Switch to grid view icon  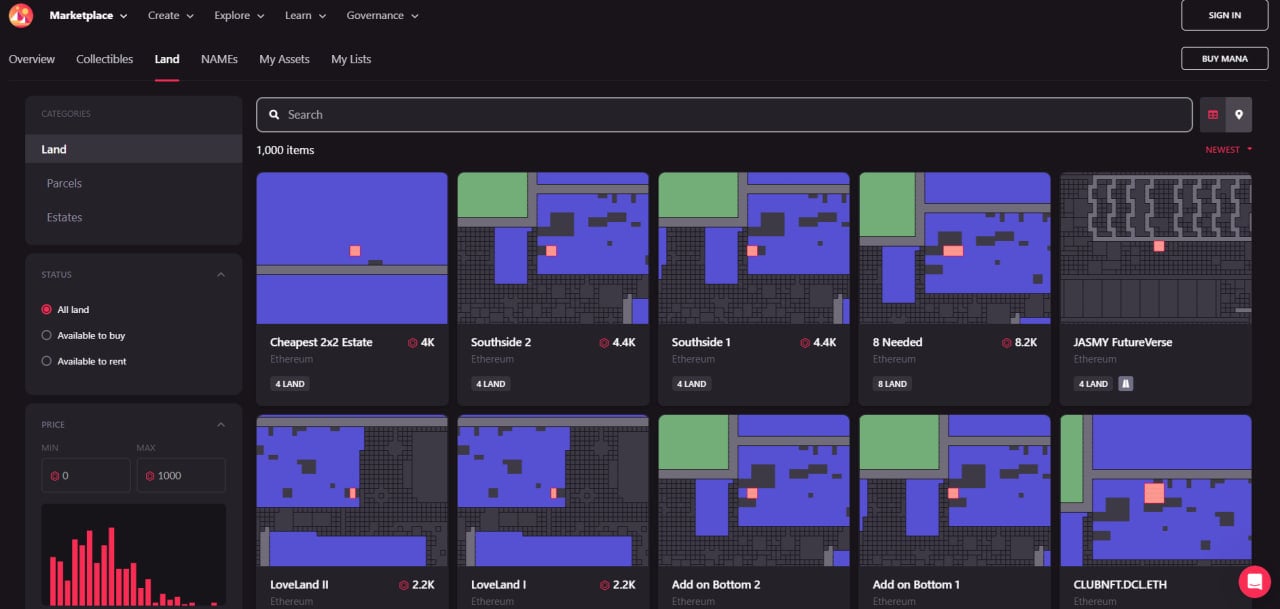coord(1213,115)
